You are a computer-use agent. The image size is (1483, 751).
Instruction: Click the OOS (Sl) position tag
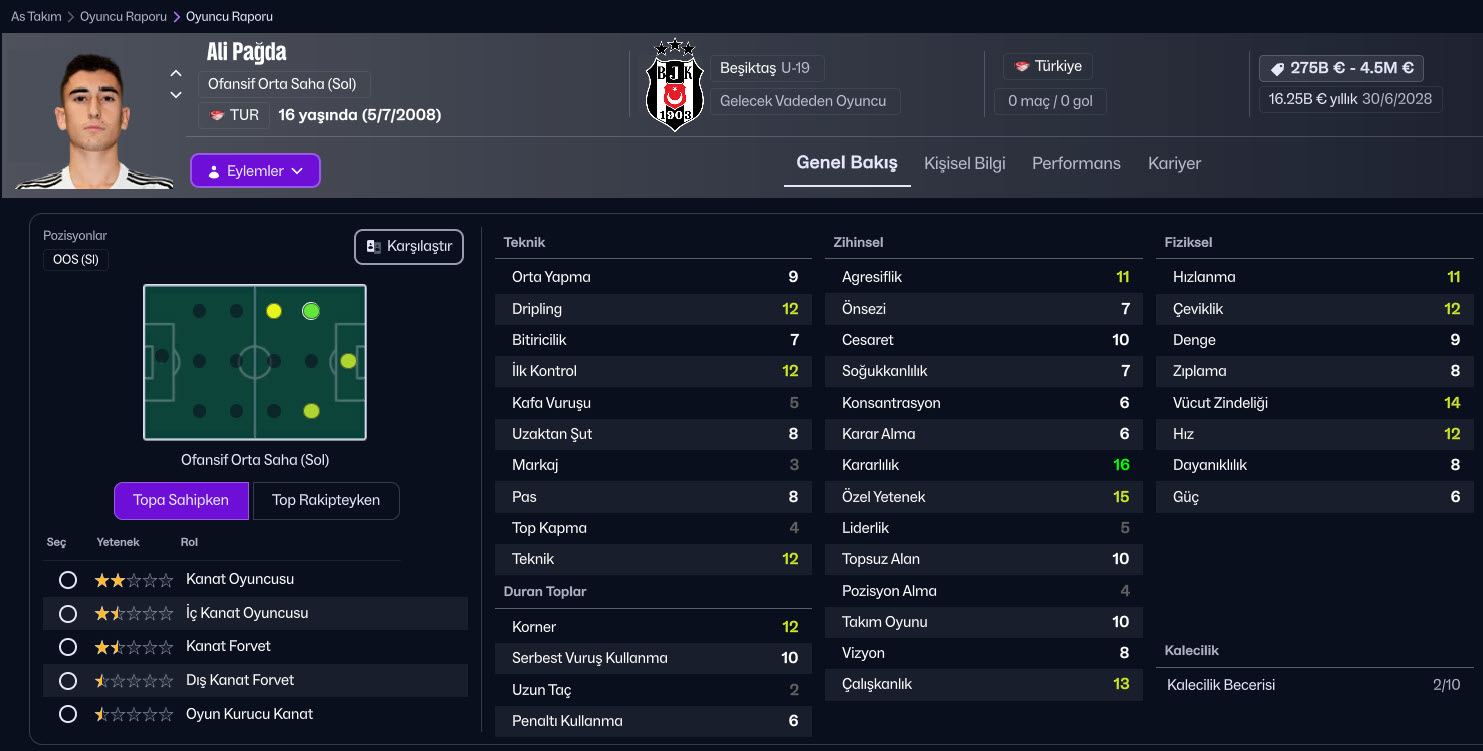pyautogui.click(x=76, y=260)
